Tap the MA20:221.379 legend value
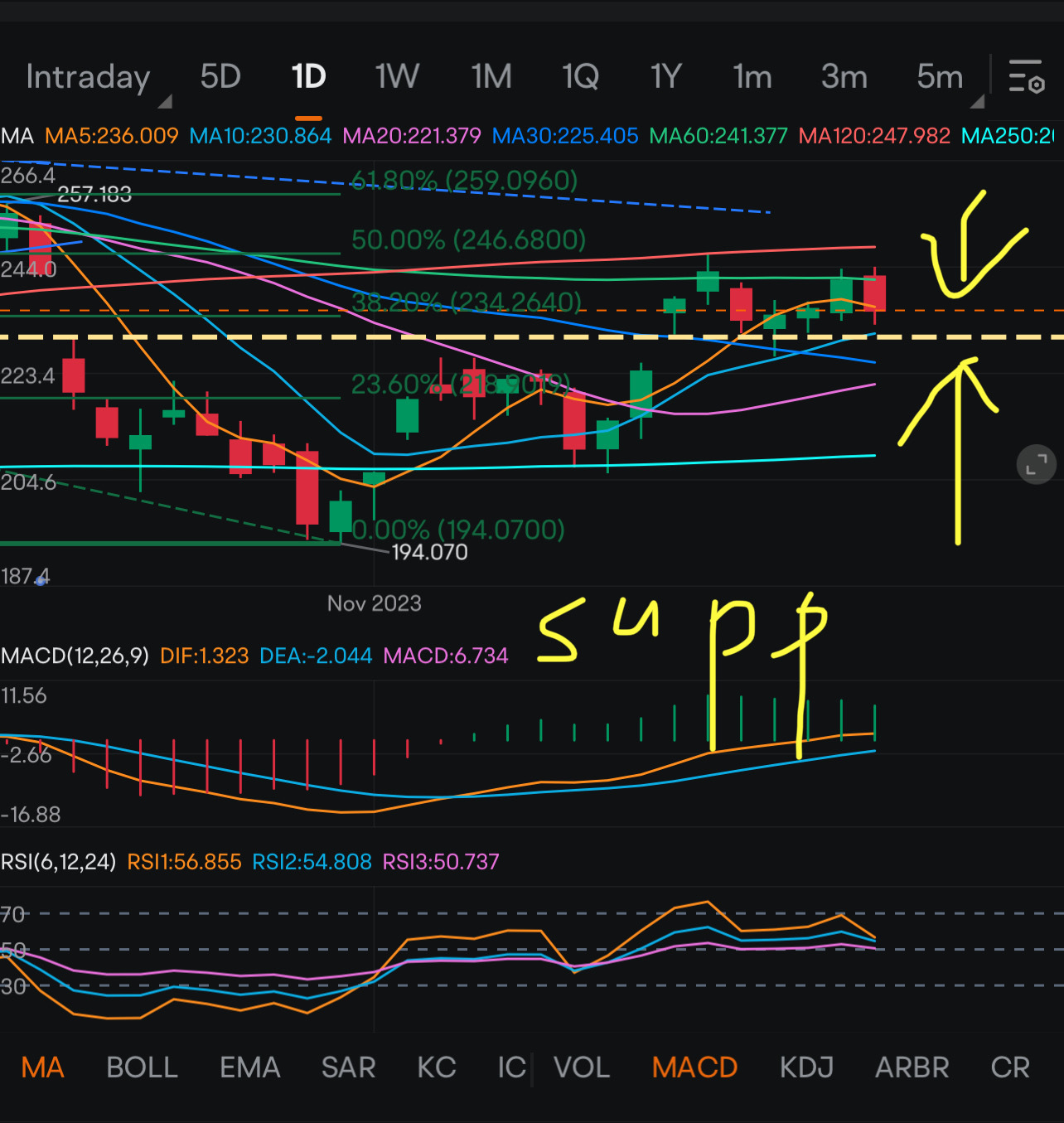Image resolution: width=1064 pixels, height=1123 pixels. pos(412,136)
